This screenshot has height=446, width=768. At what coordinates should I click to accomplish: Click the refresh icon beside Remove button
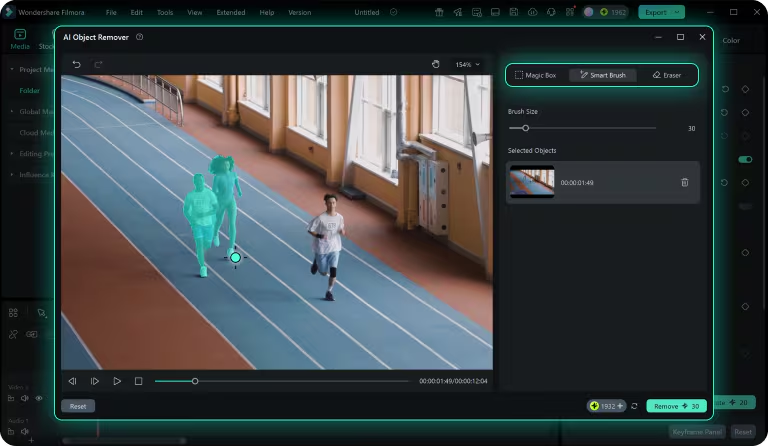pos(634,406)
